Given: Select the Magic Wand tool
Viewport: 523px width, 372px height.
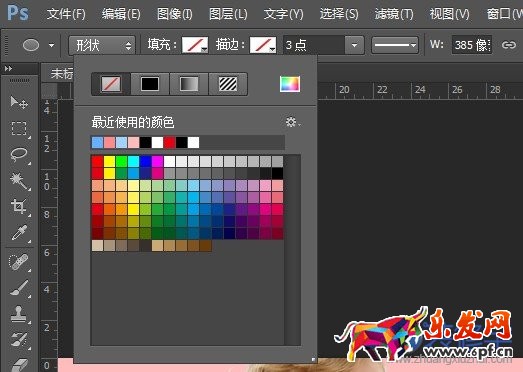Looking at the screenshot, I should pyautogui.click(x=19, y=181).
